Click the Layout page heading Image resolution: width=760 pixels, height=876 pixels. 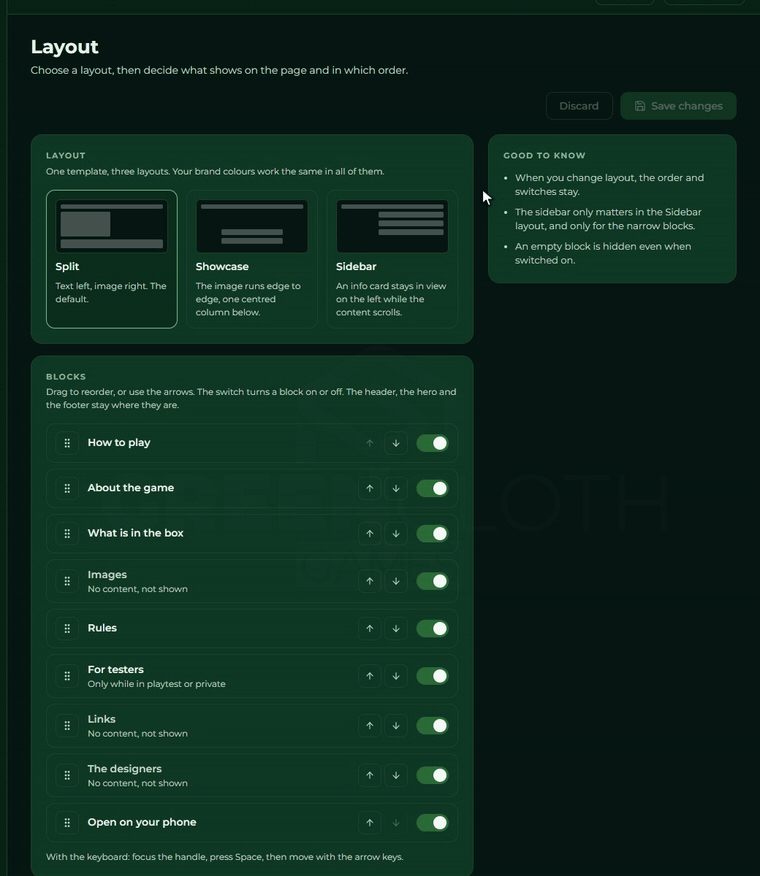click(x=65, y=47)
